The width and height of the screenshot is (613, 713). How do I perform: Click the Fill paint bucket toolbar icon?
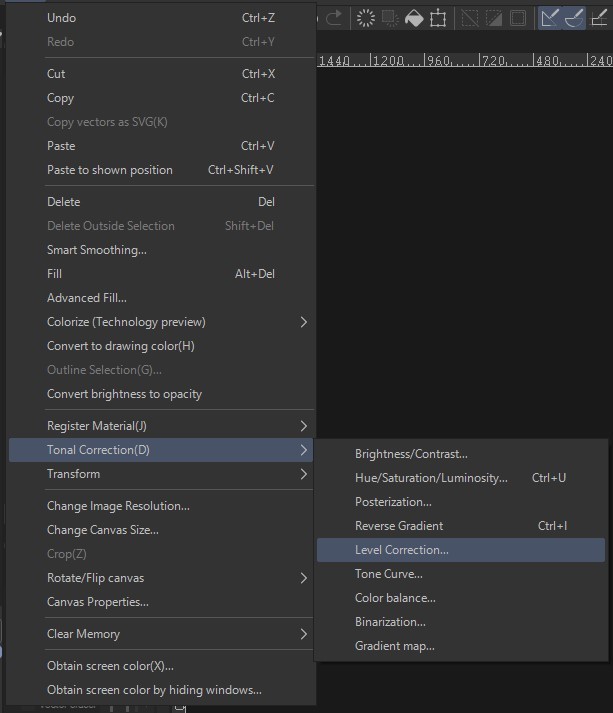tap(414, 19)
